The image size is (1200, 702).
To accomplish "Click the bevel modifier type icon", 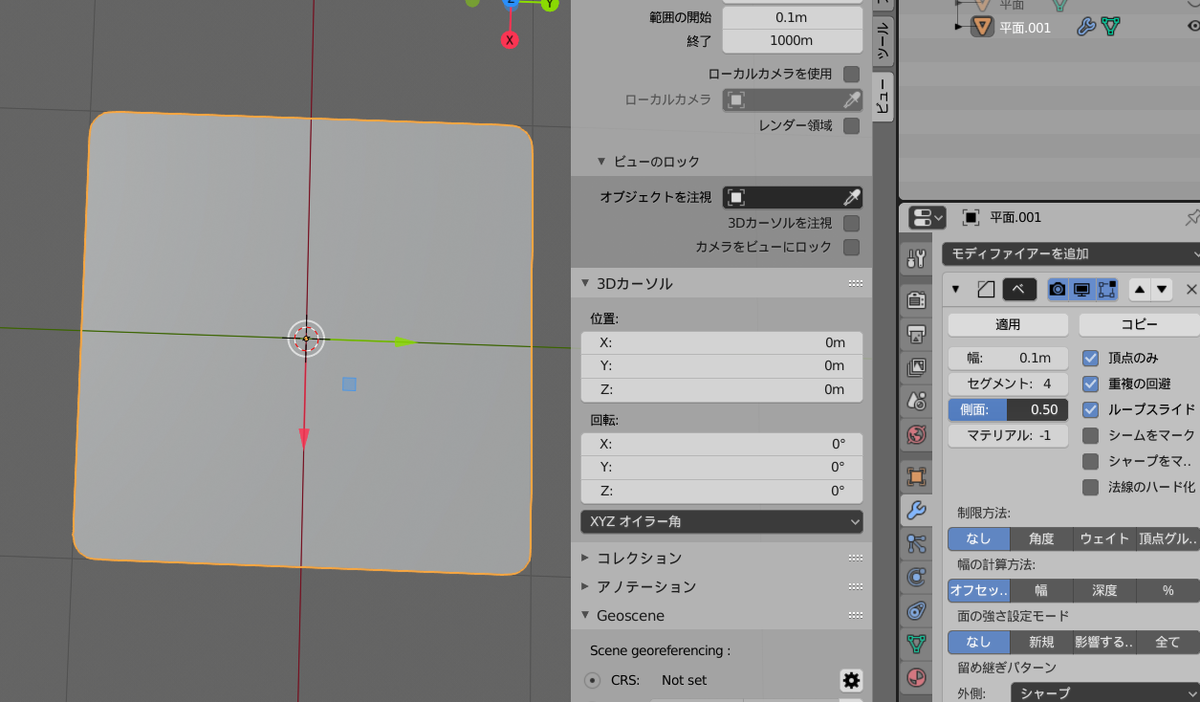I will point(986,289).
